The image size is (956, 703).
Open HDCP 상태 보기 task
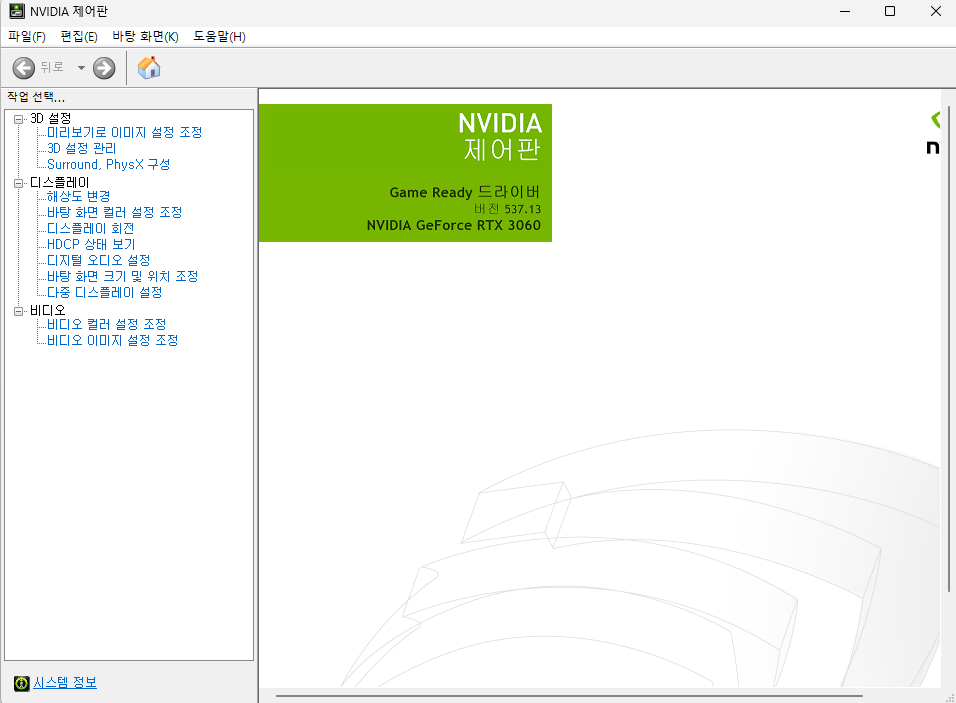91,244
